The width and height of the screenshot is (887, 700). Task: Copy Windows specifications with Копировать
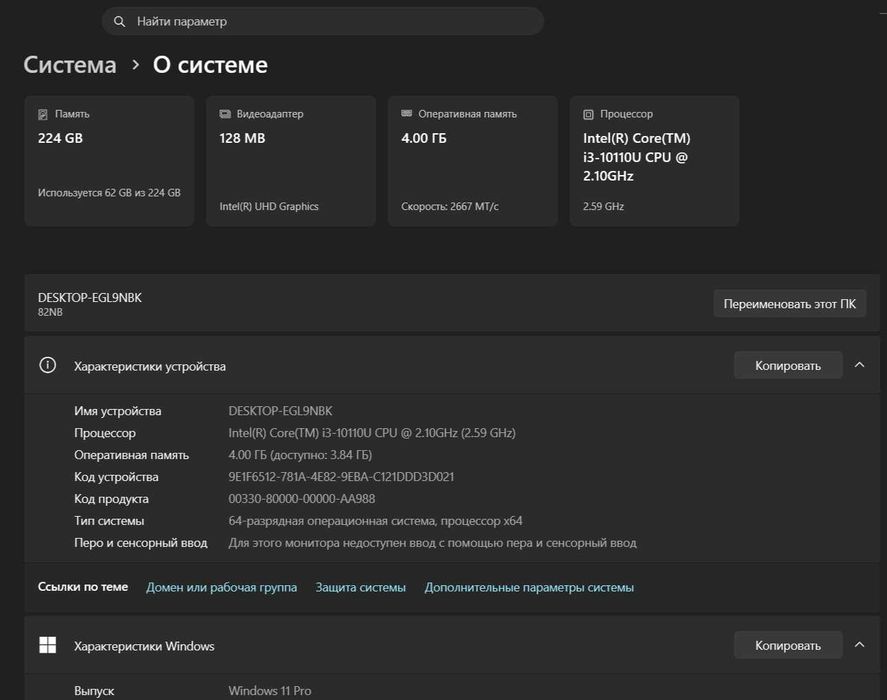[x=788, y=645]
